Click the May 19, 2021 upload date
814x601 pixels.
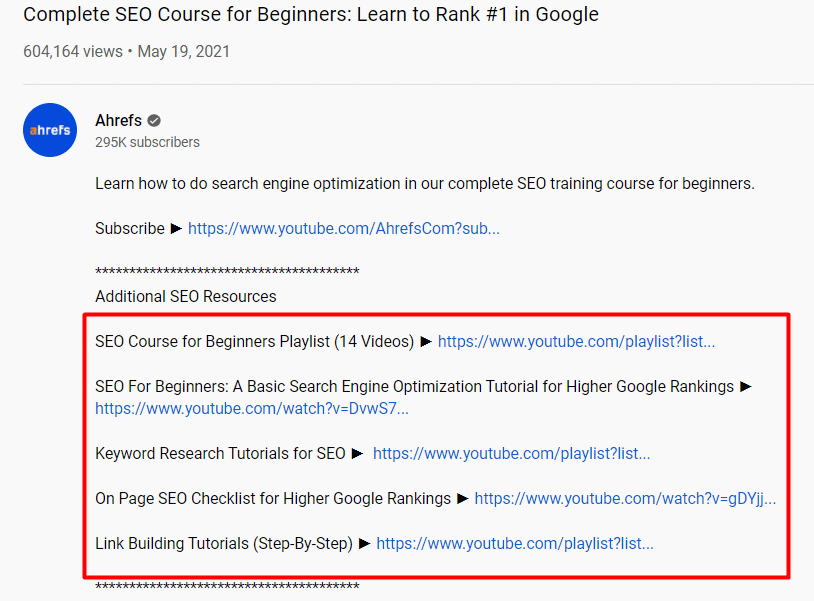pyautogui.click(x=183, y=51)
